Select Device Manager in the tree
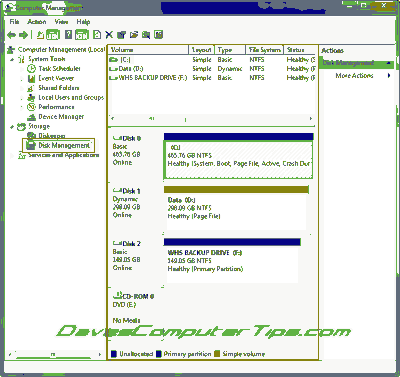400x377 pixels. [x=61, y=117]
